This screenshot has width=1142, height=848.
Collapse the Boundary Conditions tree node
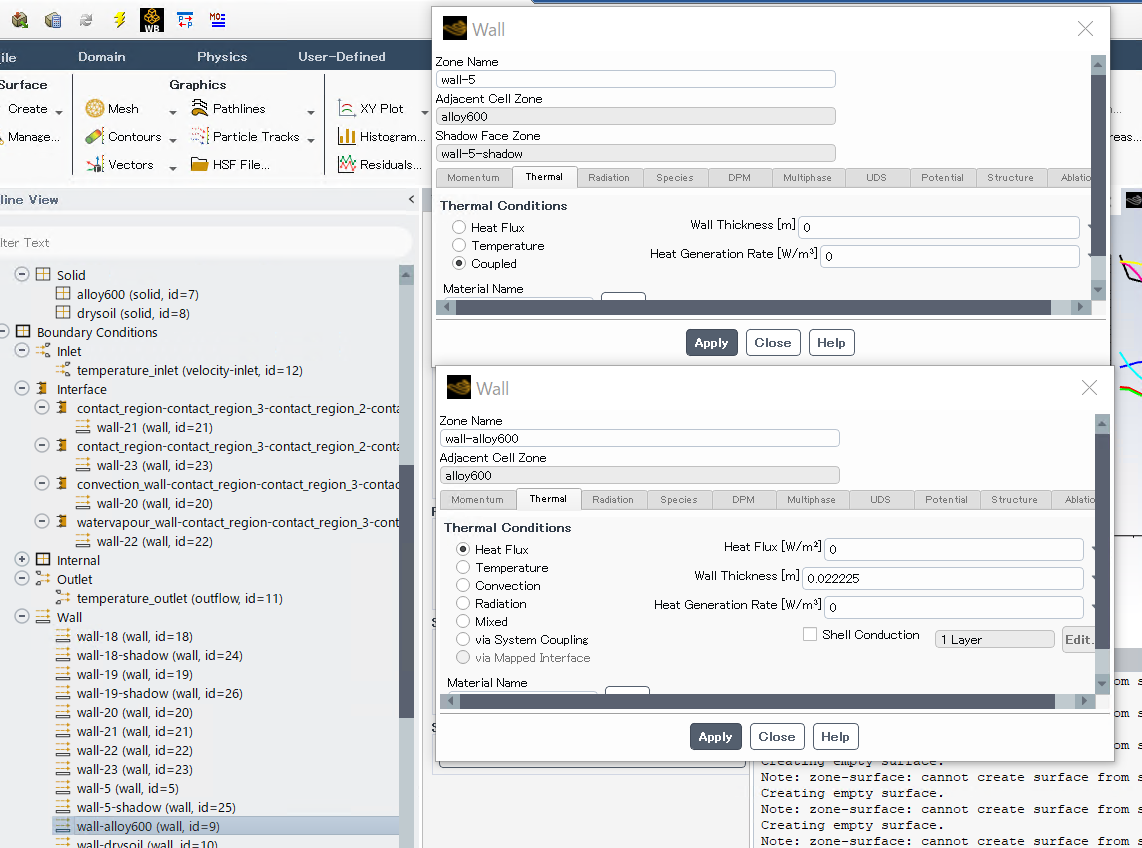click(3, 332)
